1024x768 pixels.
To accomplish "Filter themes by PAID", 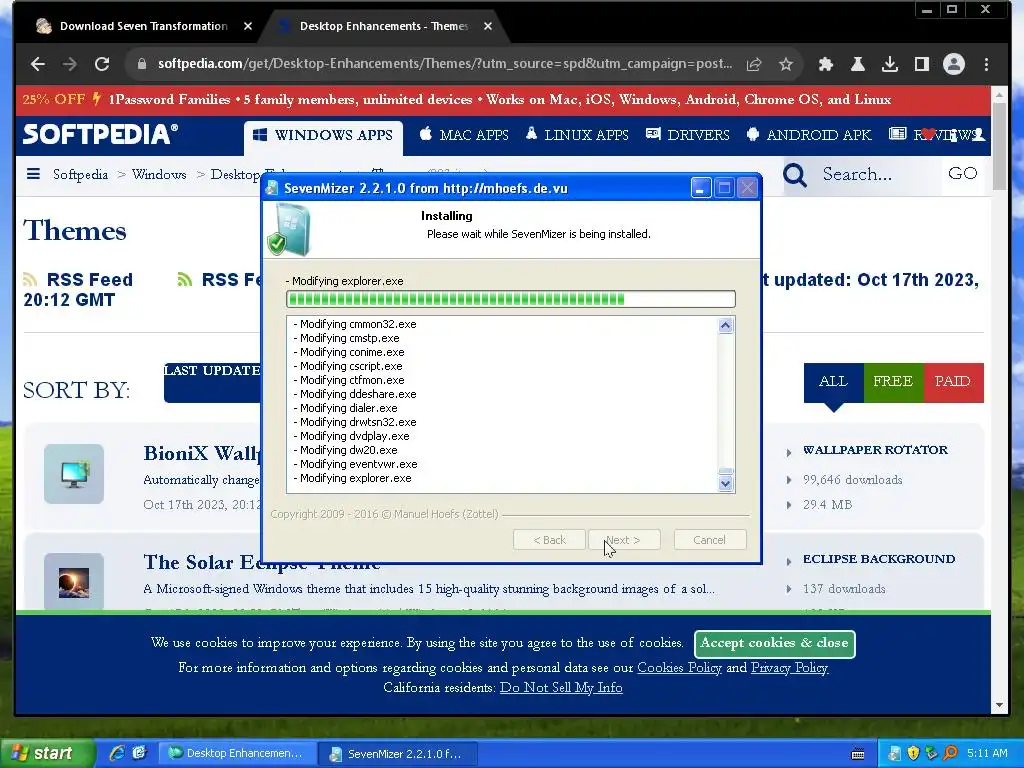I will (x=953, y=381).
